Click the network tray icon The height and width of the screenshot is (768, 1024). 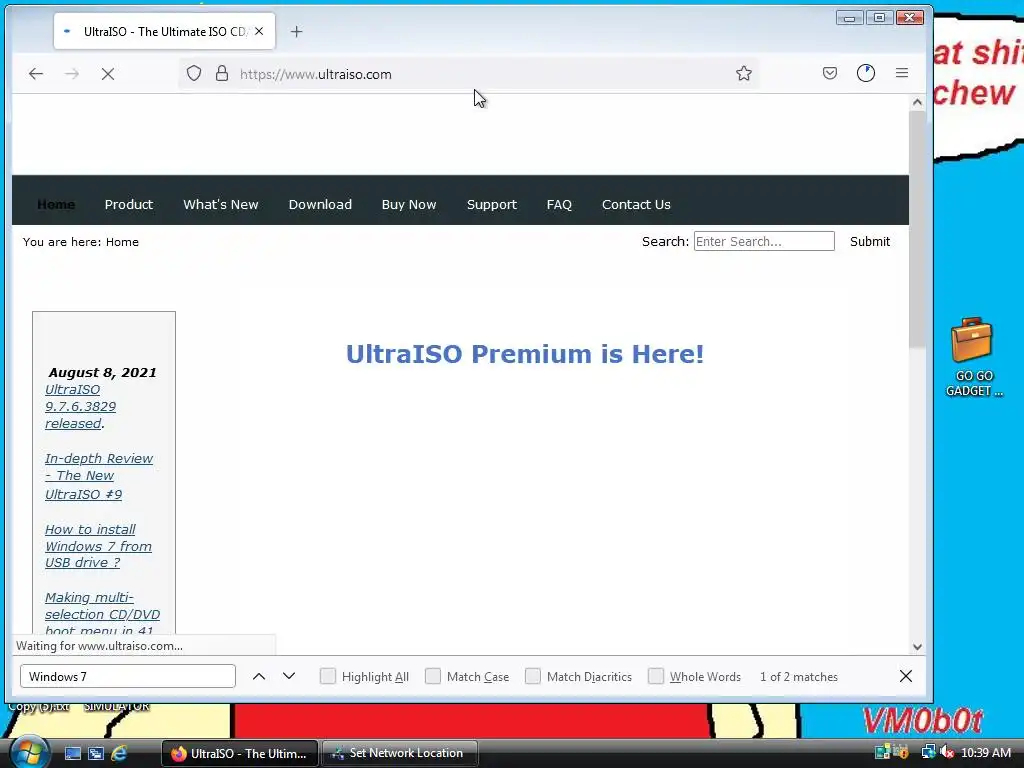click(x=928, y=752)
